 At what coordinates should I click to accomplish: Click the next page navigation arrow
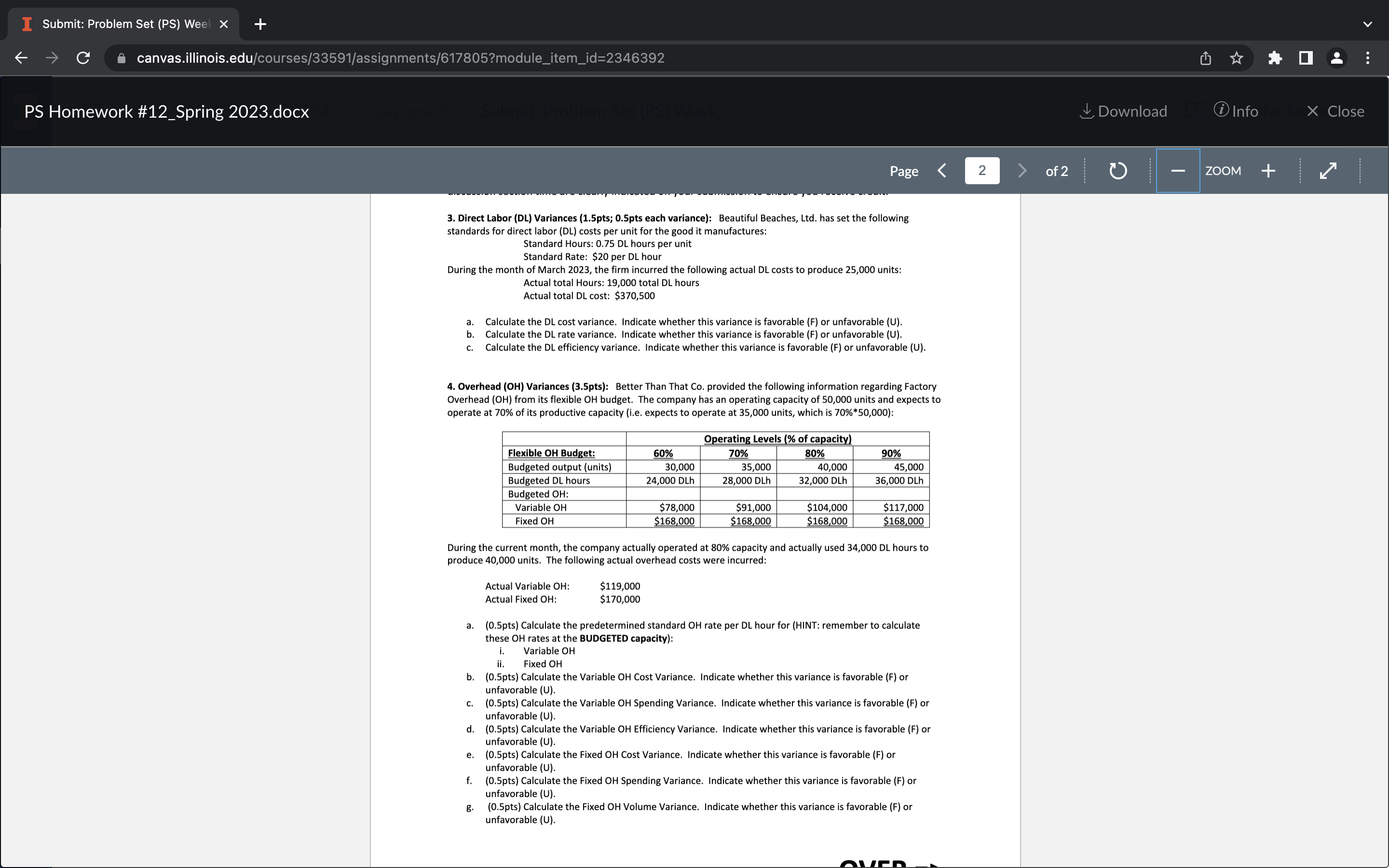coord(1021,170)
